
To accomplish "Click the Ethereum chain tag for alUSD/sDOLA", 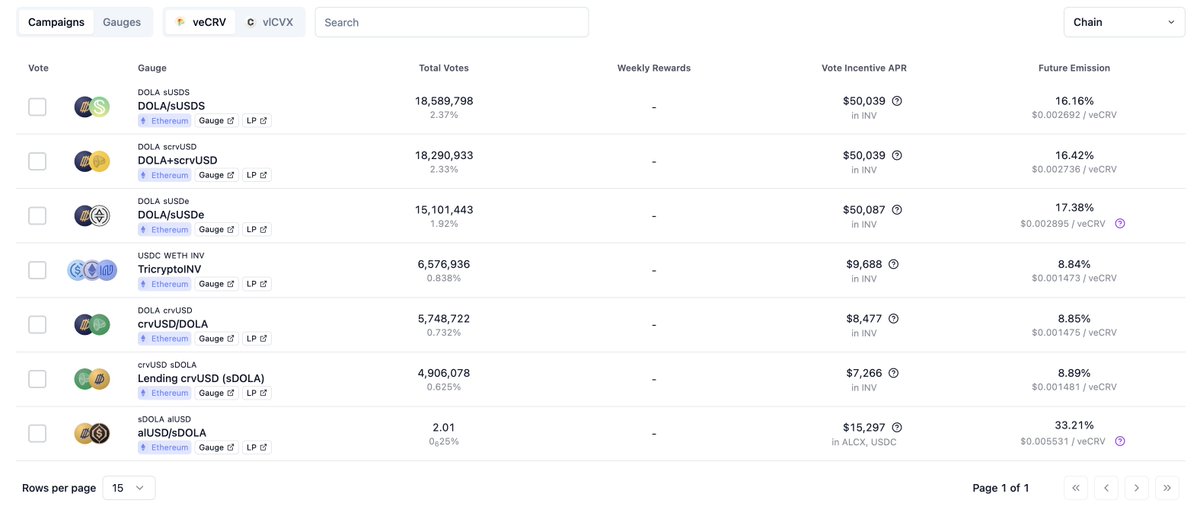I will tap(165, 448).
